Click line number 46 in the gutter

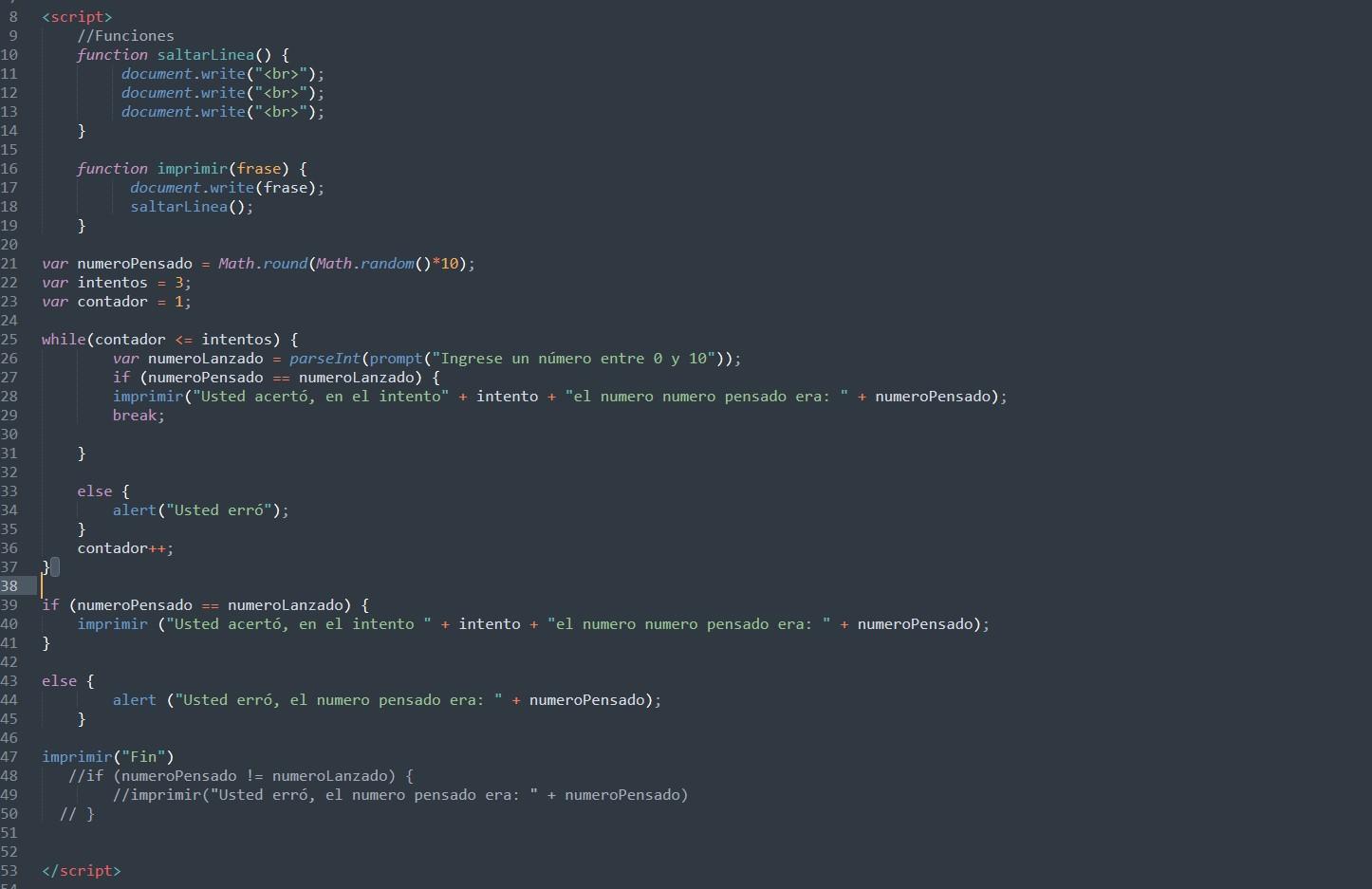tap(9, 738)
